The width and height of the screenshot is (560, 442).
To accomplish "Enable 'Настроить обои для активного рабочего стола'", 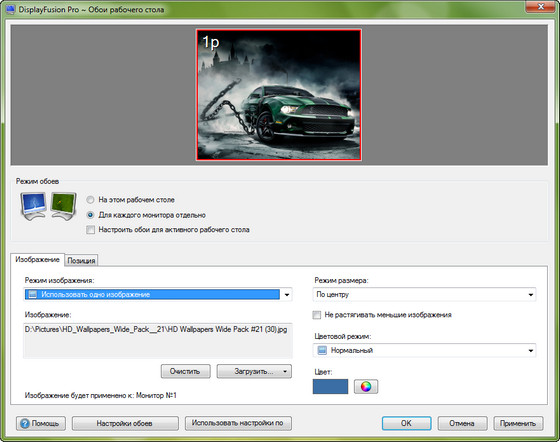I will (x=90, y=230).
